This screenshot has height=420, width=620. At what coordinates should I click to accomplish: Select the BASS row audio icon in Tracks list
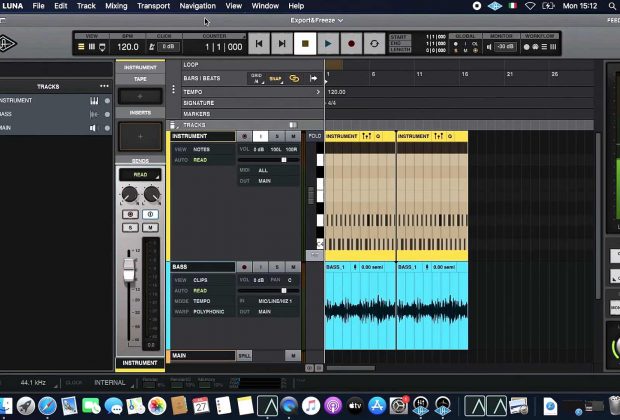pyautogui.click(x=94, y=114)
